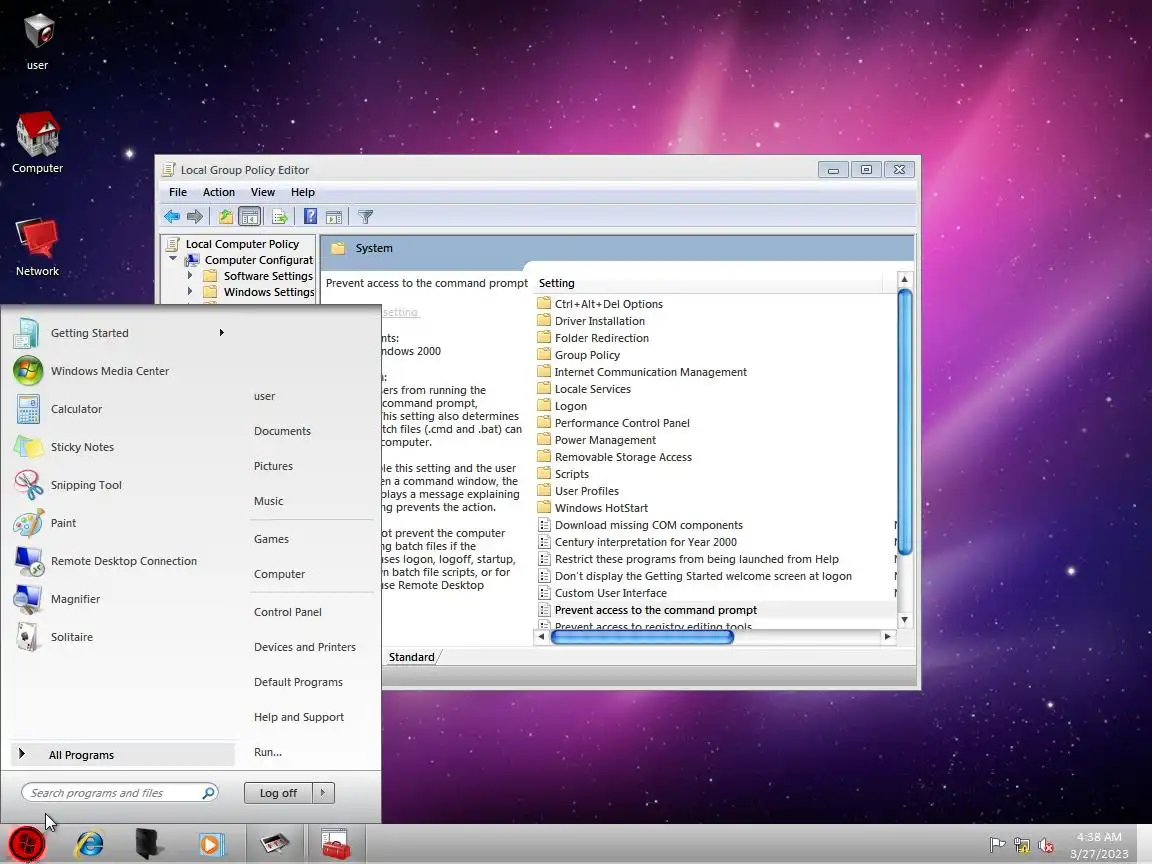Select Prevent access to the command prompt
Viewport: 1152px width, 864px height.
tap(655, 610)
